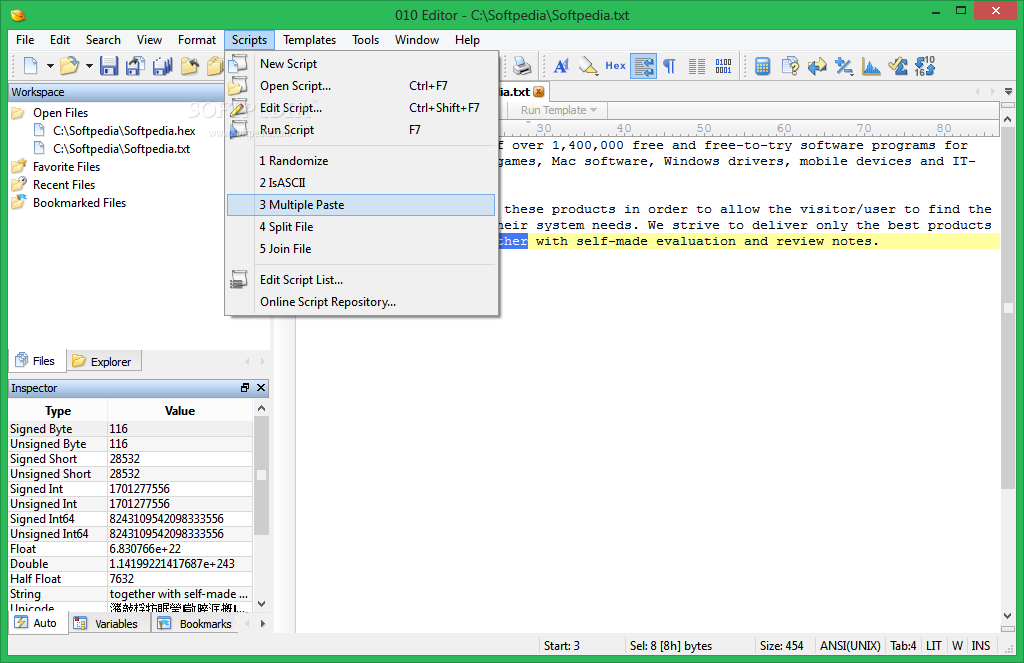The width and height of the screenshot is (1024, 663).
Task: Click the Save All toolbar icon
Action: [163, 65]
